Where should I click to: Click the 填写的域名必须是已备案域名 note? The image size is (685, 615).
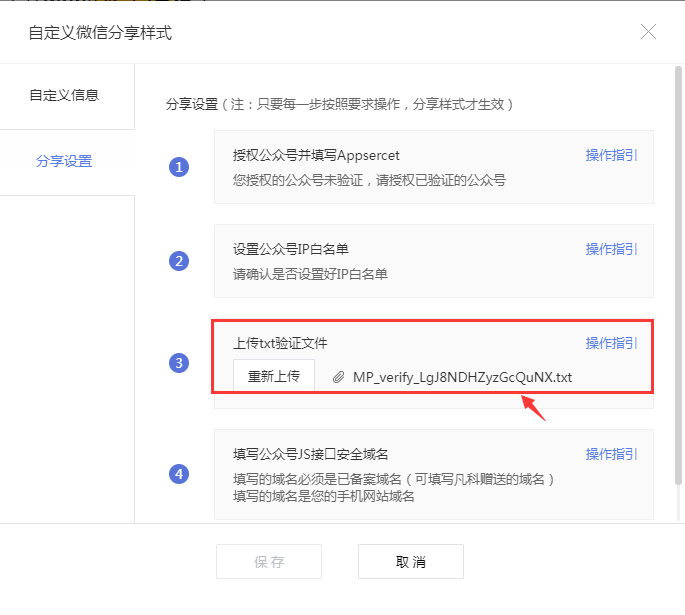click(394, 479)
